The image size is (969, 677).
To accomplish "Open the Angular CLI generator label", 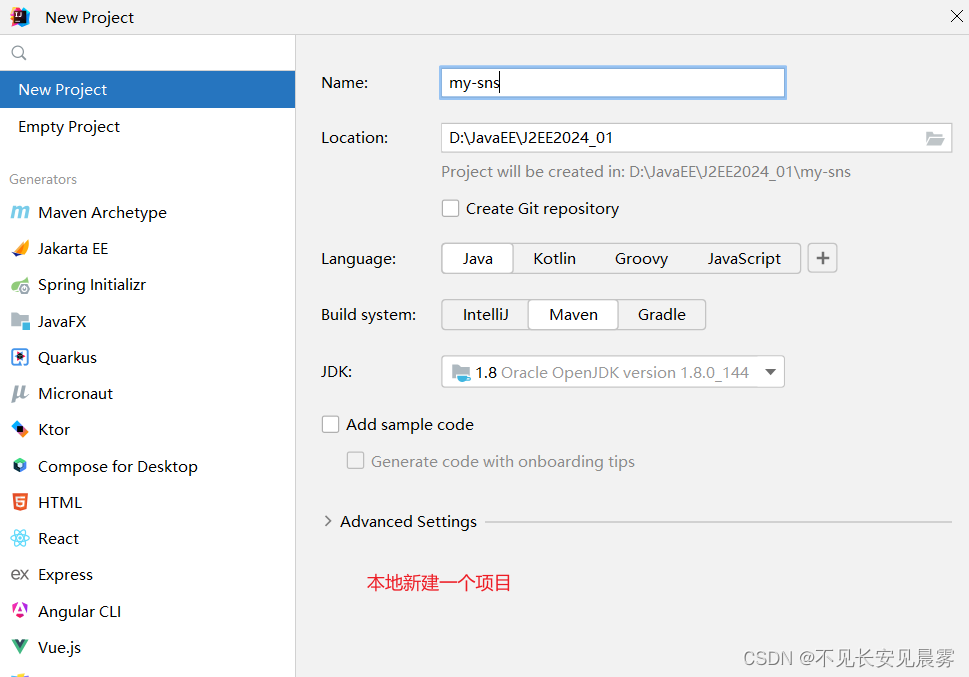I will point(79,611).
